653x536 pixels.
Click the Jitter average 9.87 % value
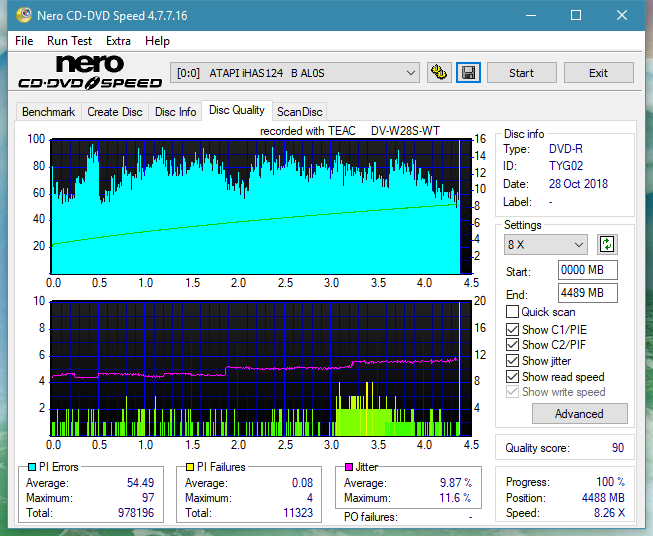click(x=456, y=483)
